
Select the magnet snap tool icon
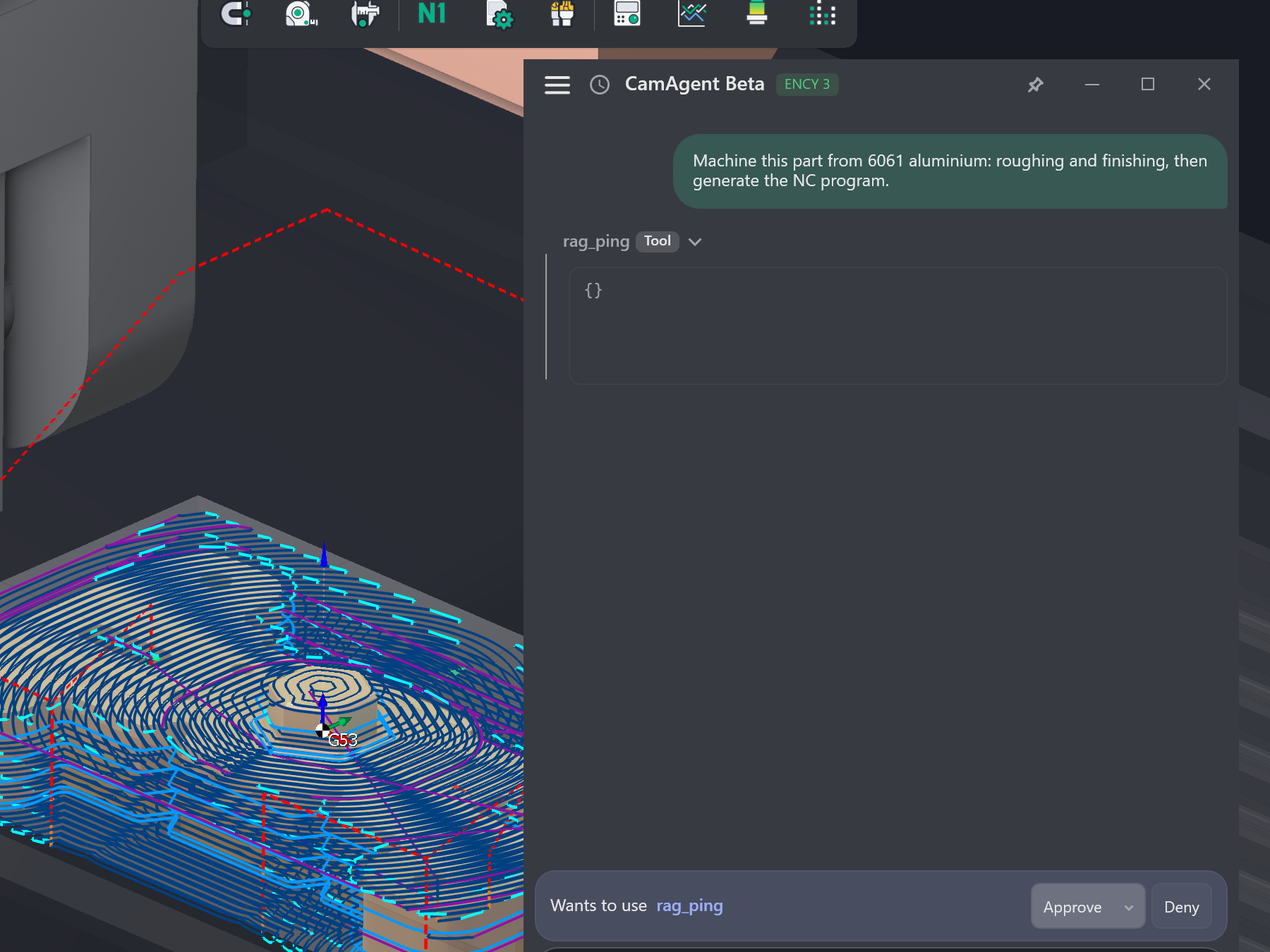[x=236, y=13]
